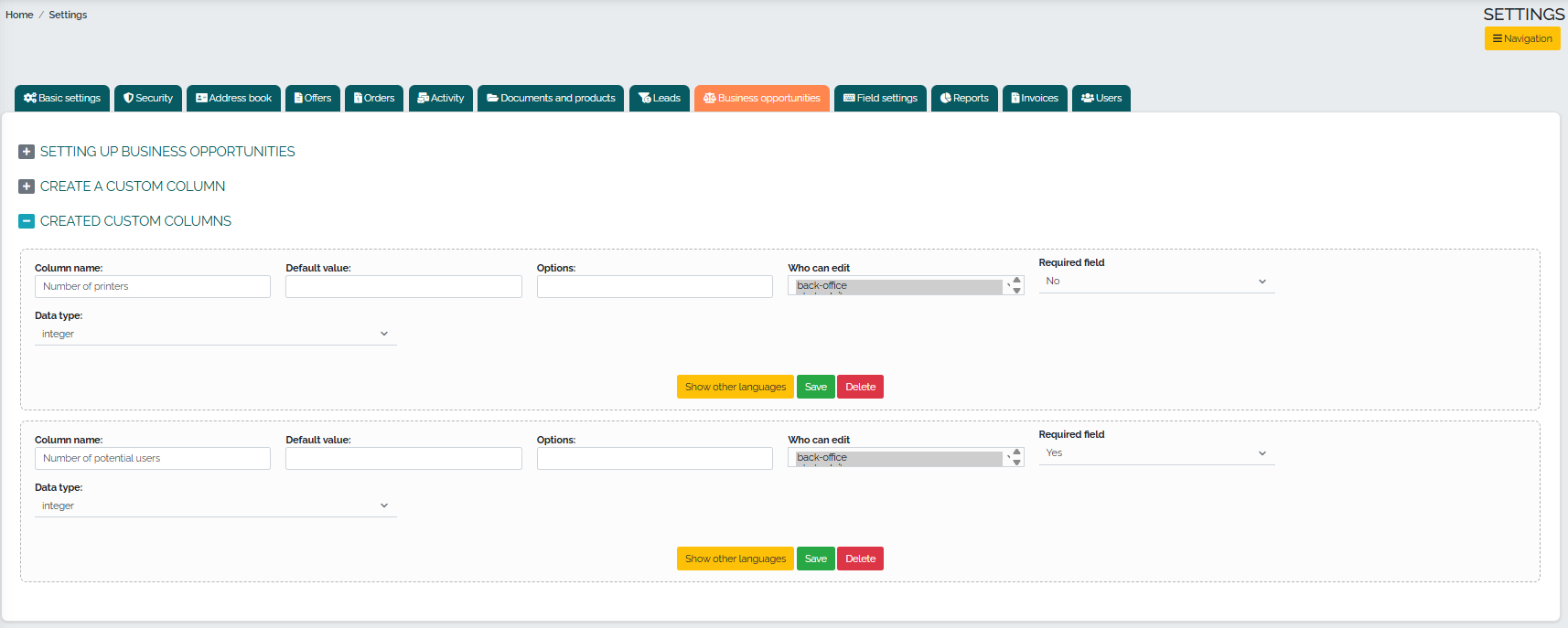Edit Number of printers column name field
This screenshot has height=628, width=1568.
click(153, 286)
